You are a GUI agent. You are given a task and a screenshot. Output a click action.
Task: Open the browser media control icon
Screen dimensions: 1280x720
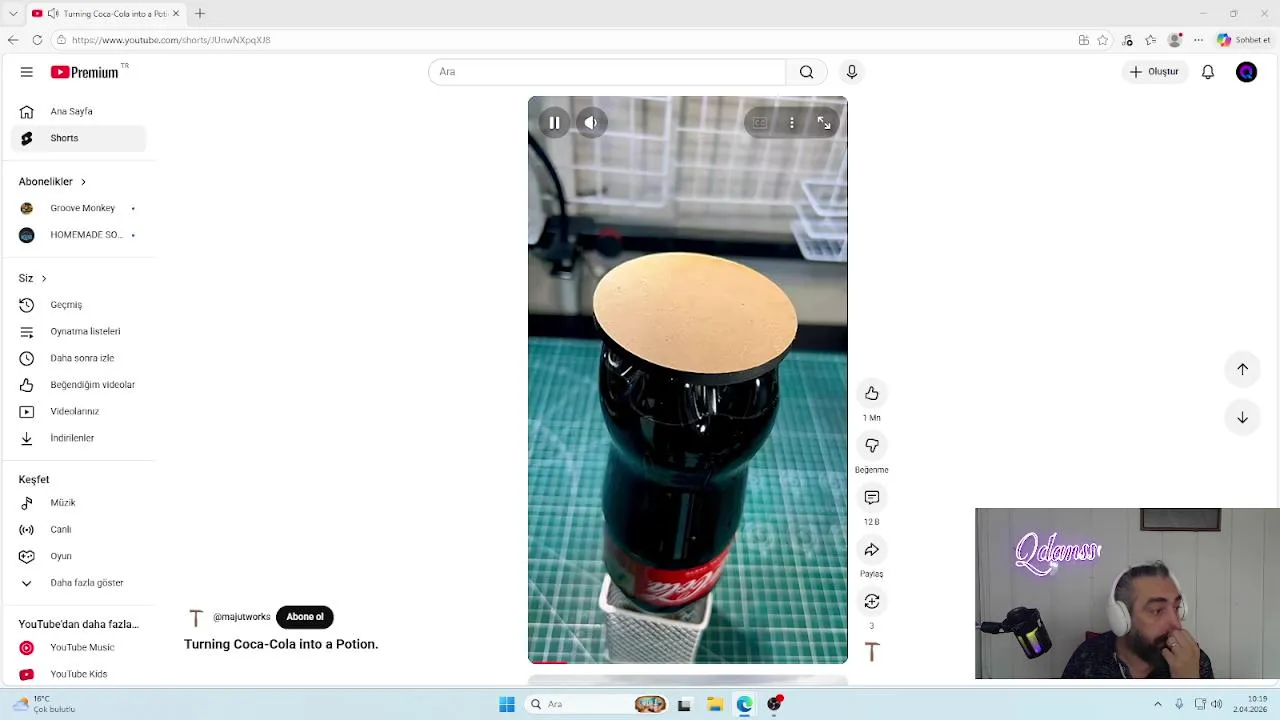(x=1128, y=40)
